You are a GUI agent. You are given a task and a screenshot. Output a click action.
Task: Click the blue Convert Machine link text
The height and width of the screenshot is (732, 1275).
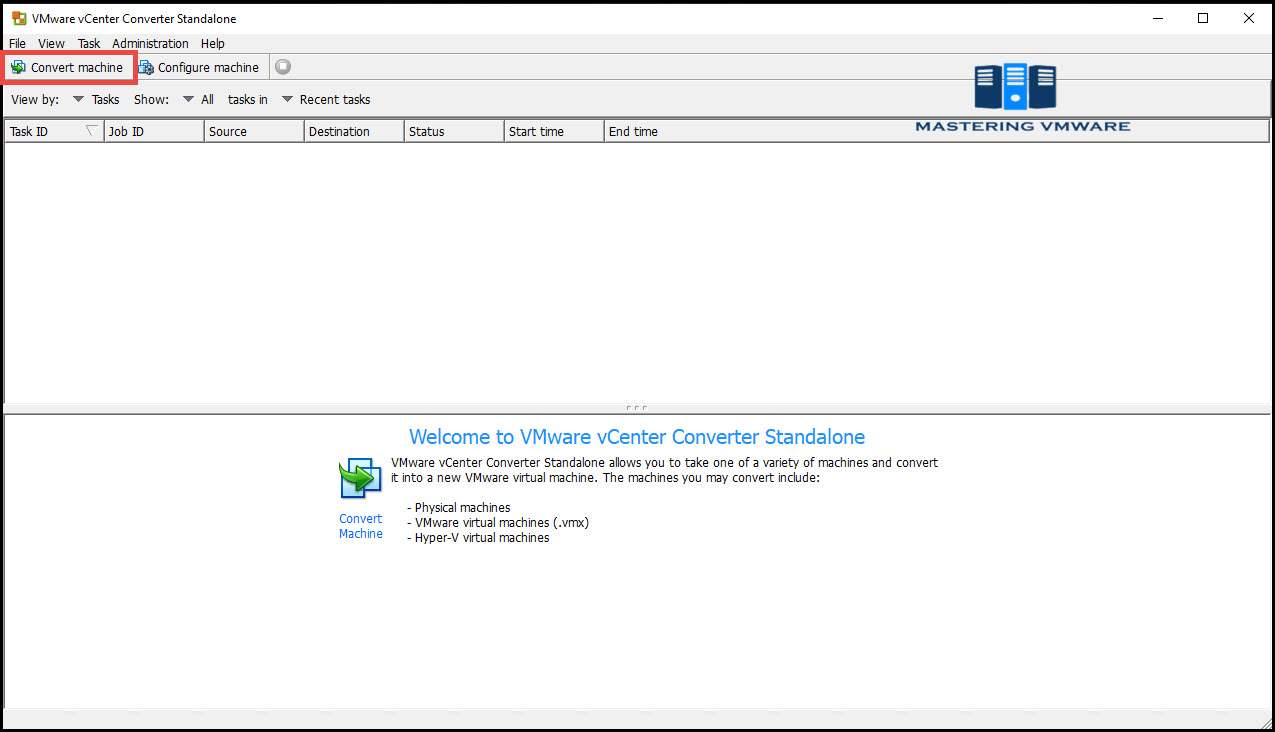(360, 526)
